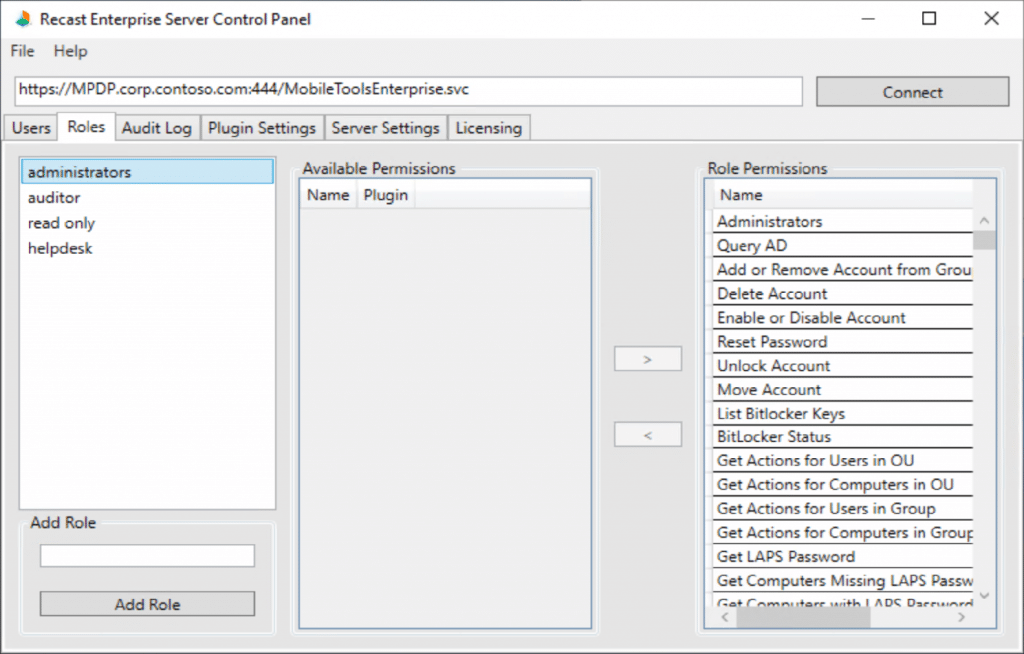
Task: Select Get Actions for Computers in OU
Action: click(842, 485)
